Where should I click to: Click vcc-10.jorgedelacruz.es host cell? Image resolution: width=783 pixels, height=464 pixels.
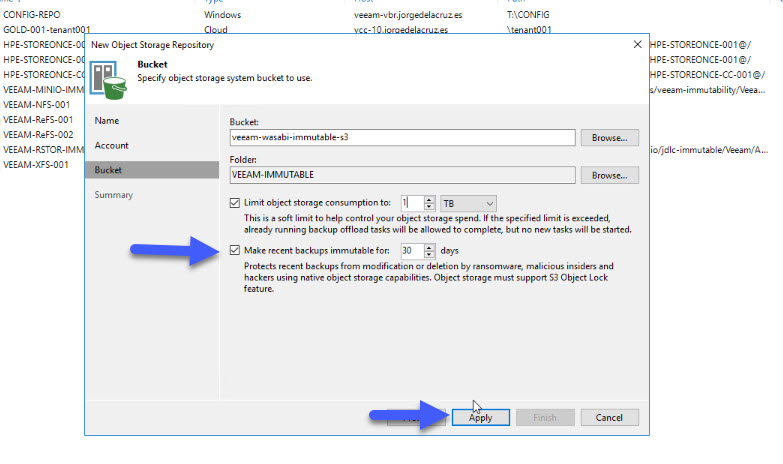click(401, 29)
